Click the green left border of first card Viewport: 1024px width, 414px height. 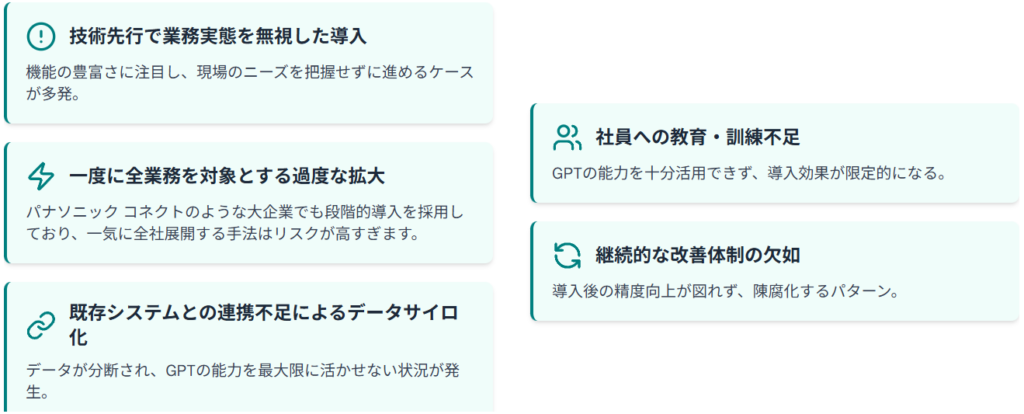6,63
